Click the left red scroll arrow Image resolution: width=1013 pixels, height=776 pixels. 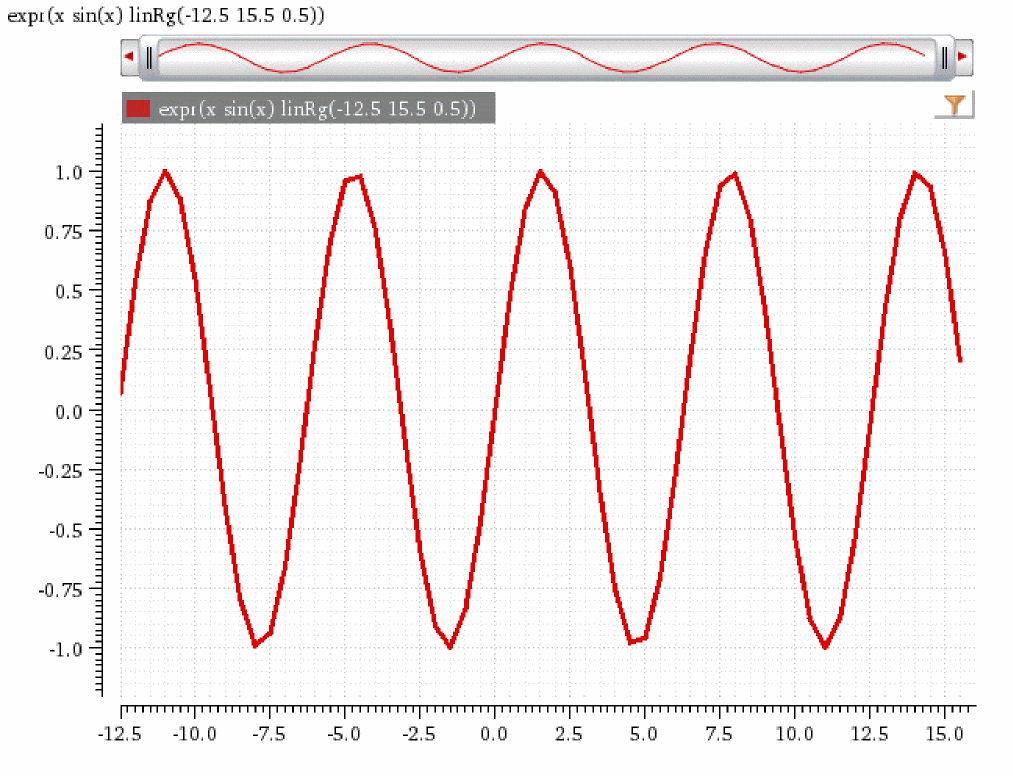[129, 57]
